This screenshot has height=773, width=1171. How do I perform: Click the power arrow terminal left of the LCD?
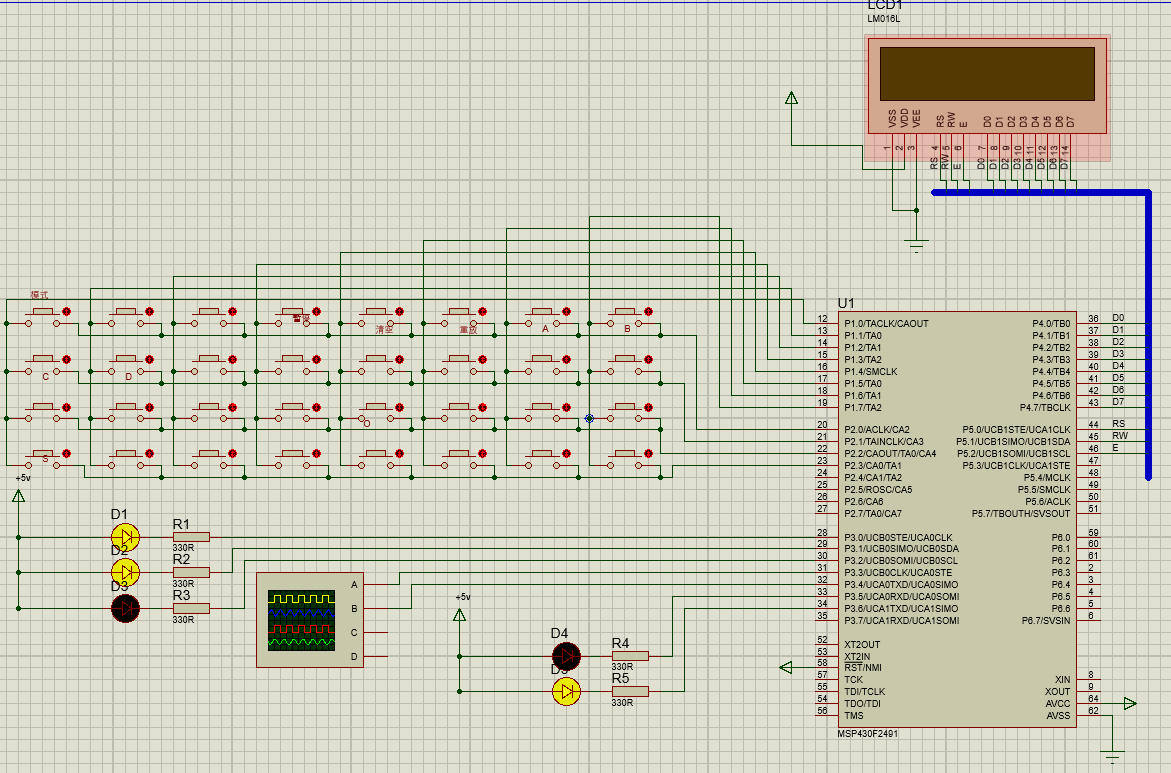click(792, 98)
